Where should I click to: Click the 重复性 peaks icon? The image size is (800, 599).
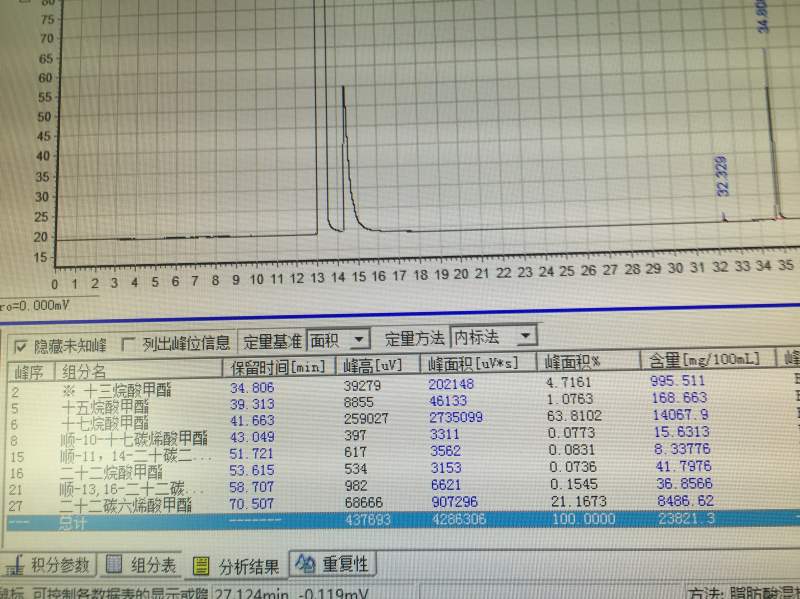306,564
